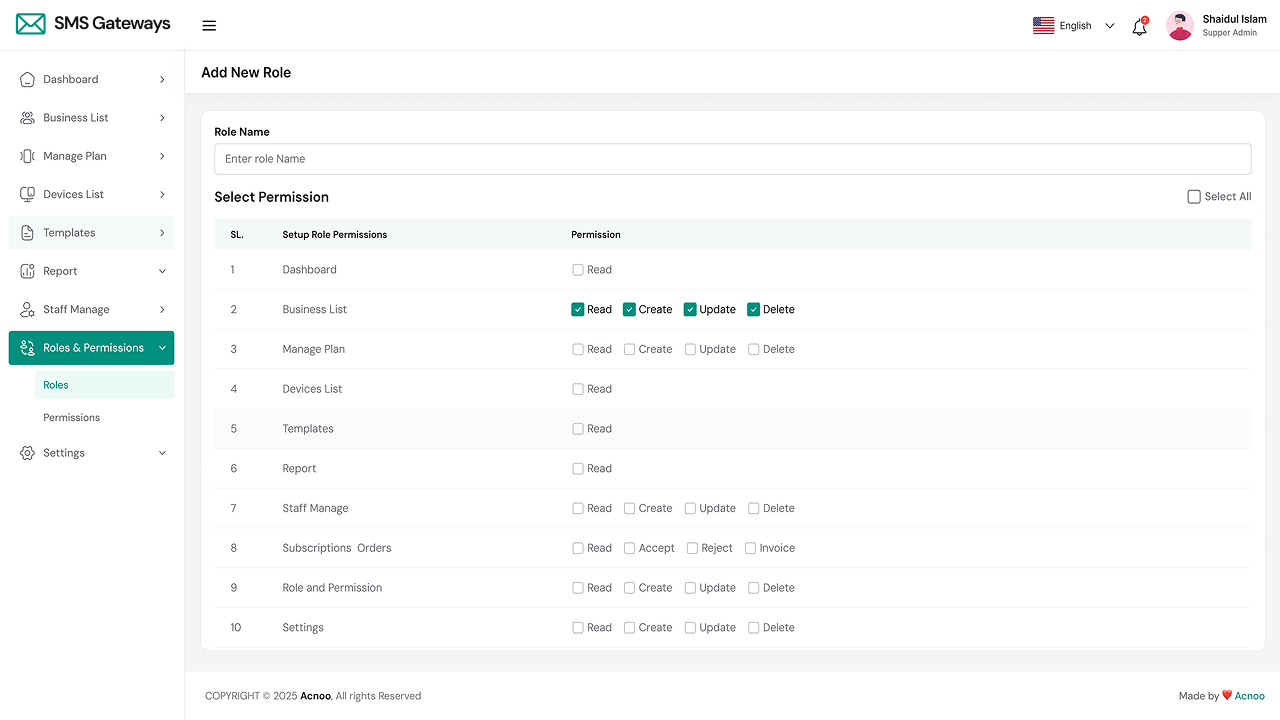Click the Acnoo link in footer

(x=1249, y=696)
